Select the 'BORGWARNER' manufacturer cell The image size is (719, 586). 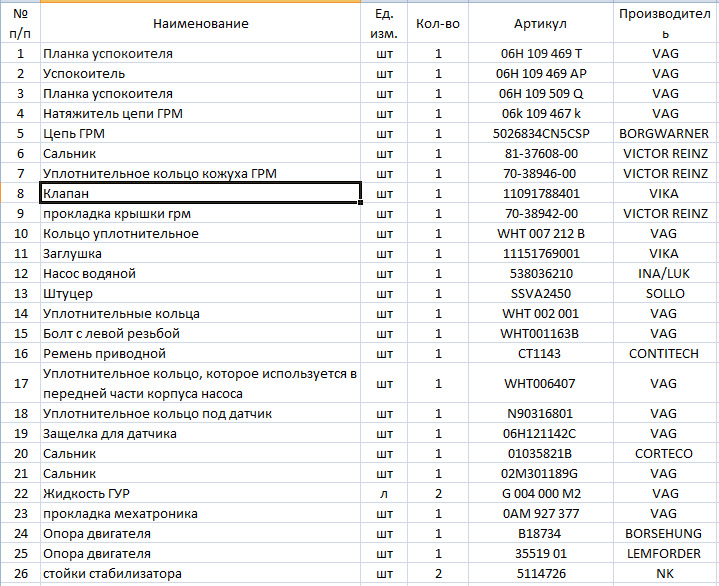666,133
